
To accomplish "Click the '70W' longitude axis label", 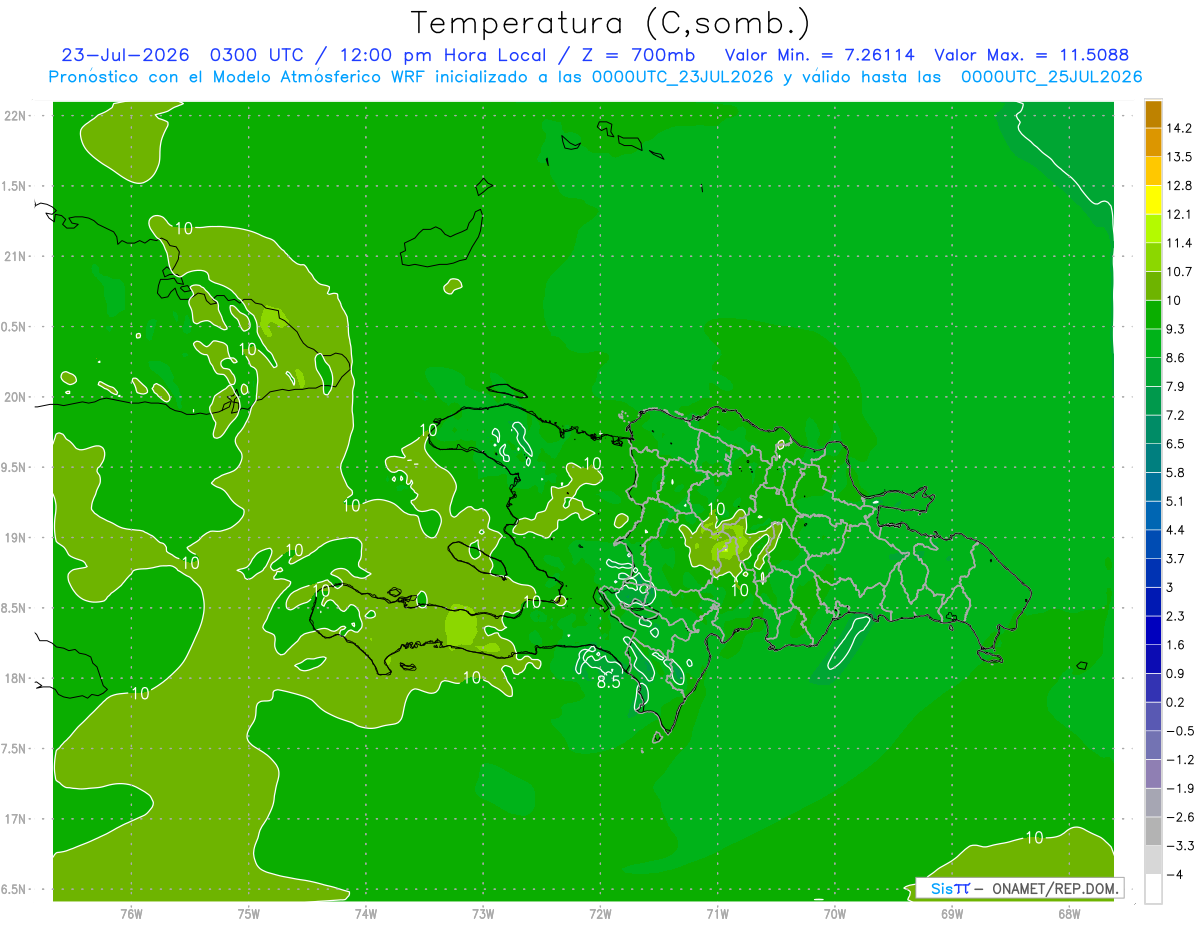I will tap(835, 914).
